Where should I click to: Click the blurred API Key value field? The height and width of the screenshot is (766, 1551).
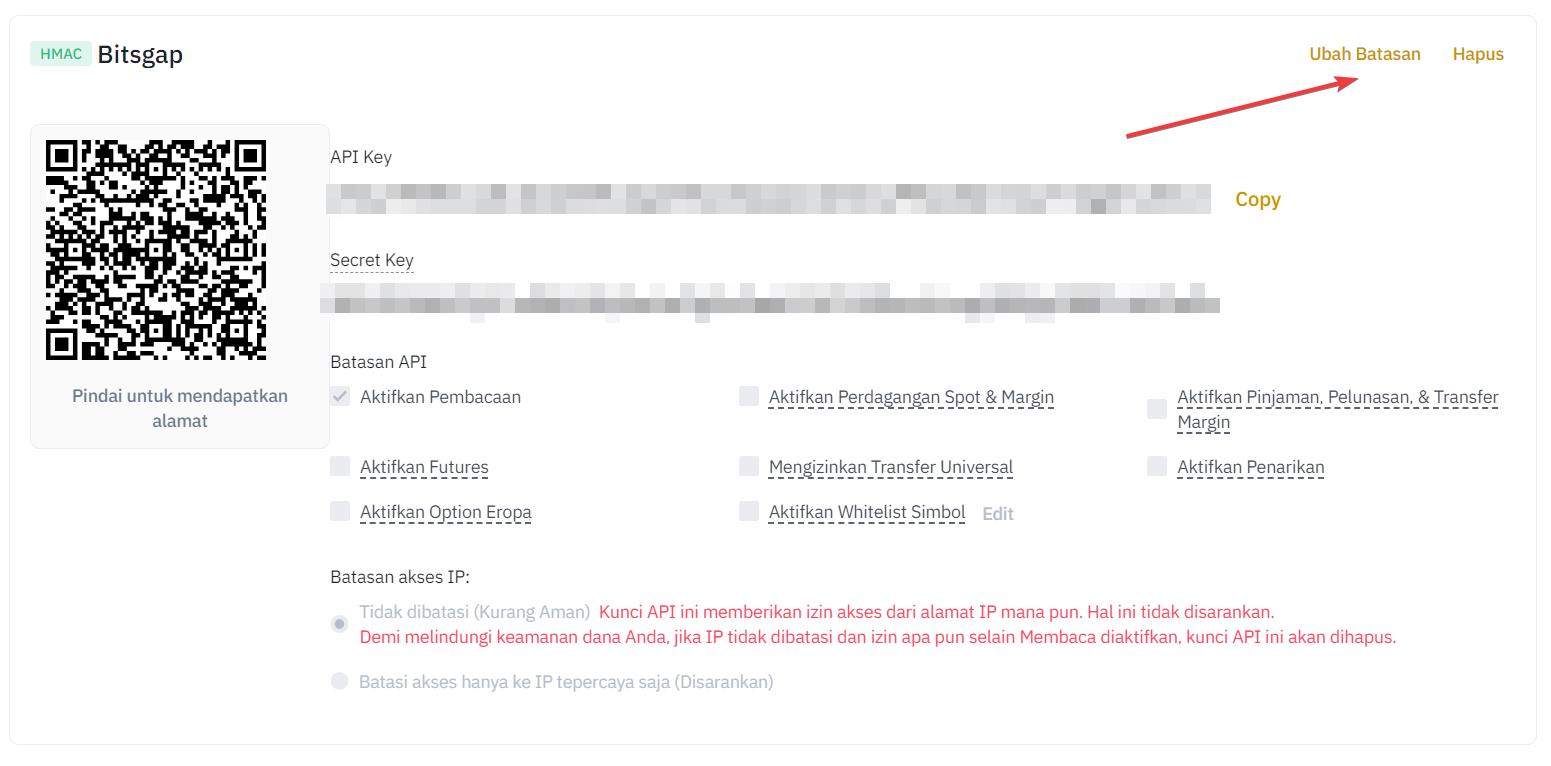tap(770, 199)
